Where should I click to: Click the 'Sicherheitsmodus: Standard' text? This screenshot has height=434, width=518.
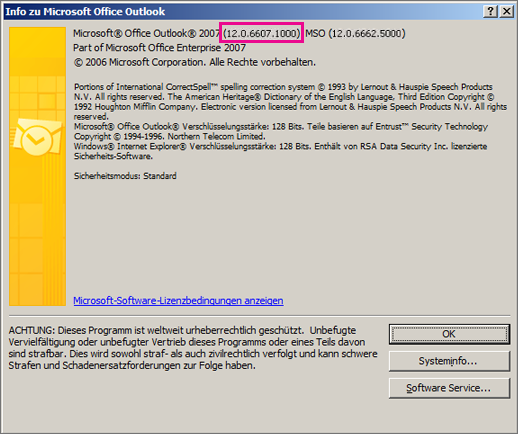pyautogui.click(x=125, y=176)
